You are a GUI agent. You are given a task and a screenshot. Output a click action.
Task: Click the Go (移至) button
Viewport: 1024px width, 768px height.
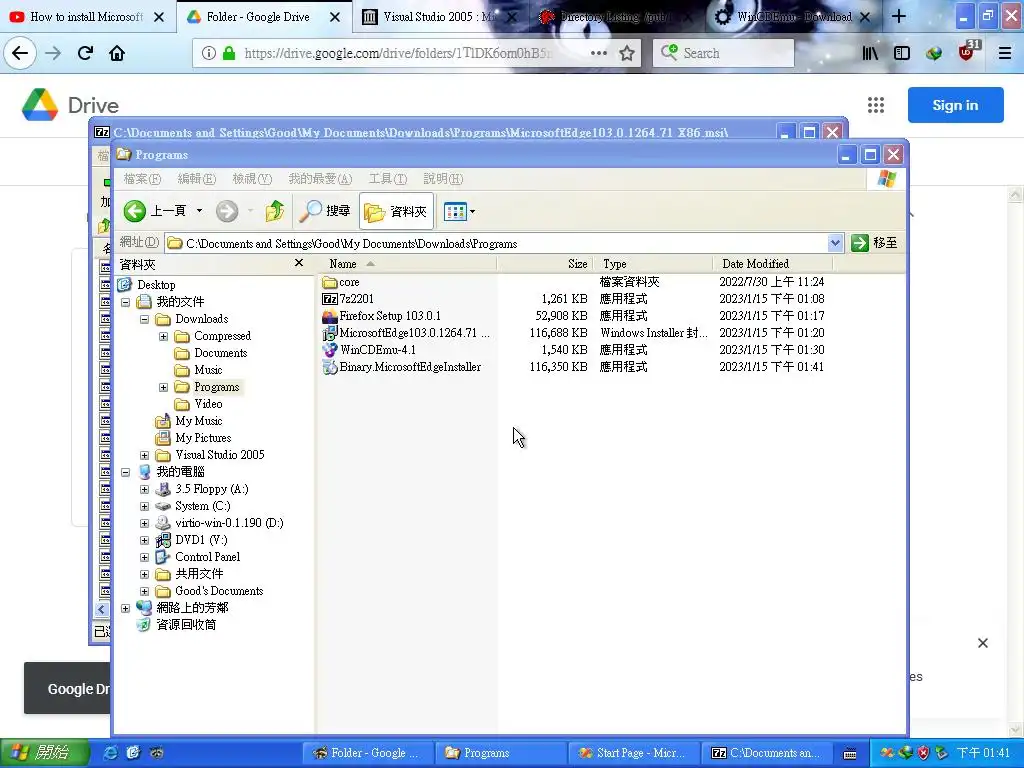click(875, 243)
